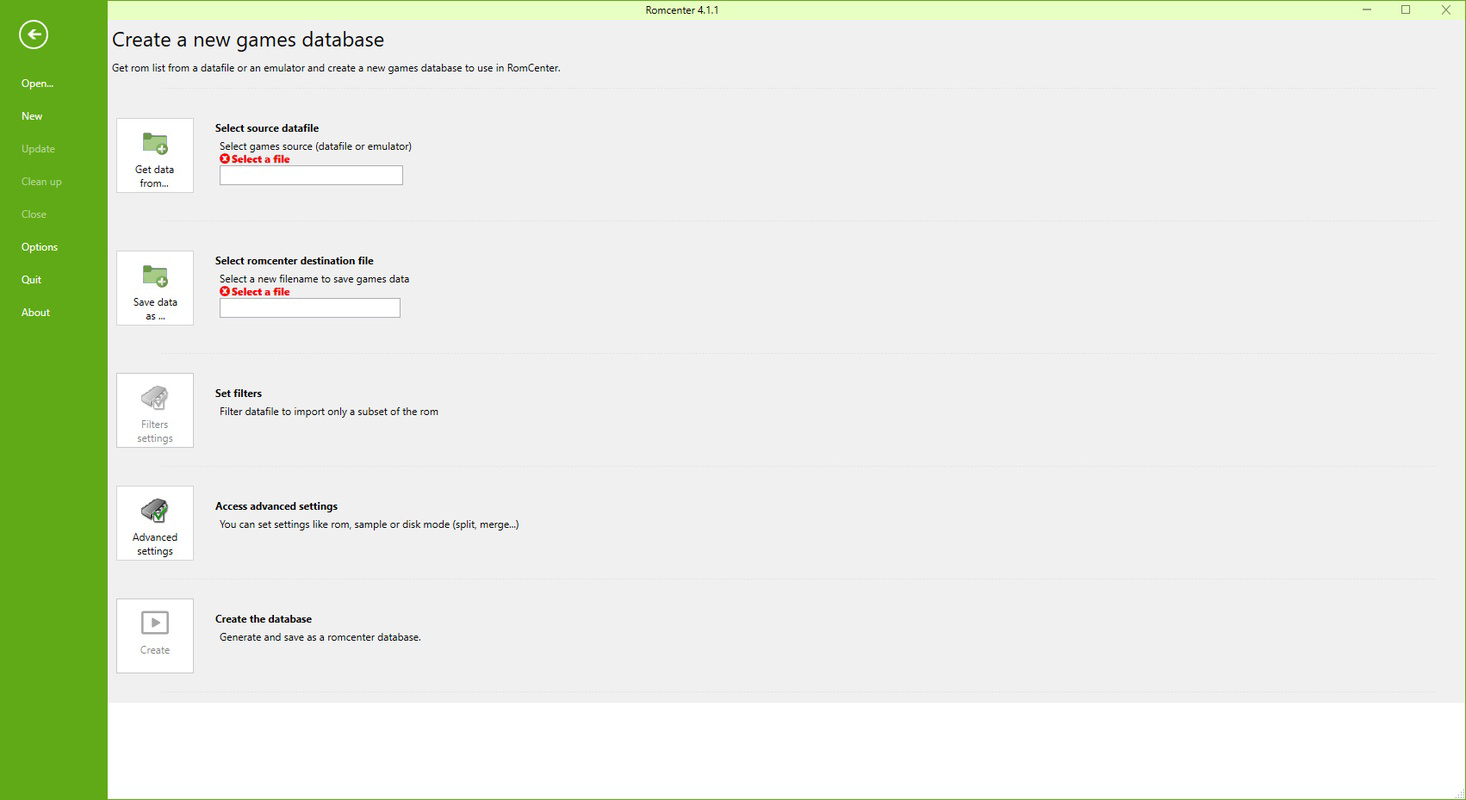Click 'Filter datafile to import only a subset' text
Image resolution: width=1466 pixels, height=800 pixels.
point(329,411)
